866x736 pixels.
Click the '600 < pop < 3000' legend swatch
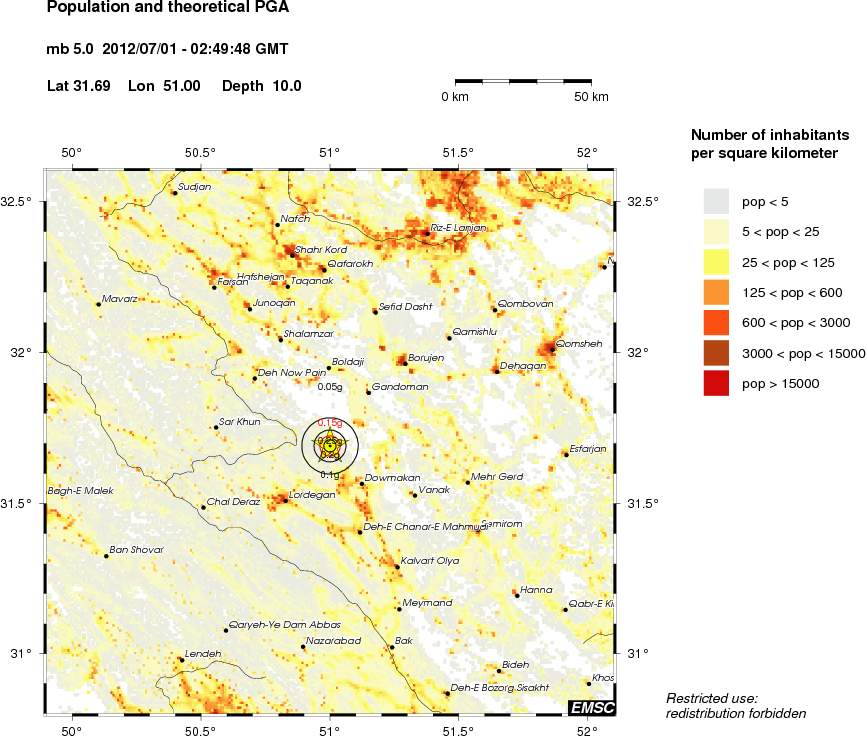716,323
